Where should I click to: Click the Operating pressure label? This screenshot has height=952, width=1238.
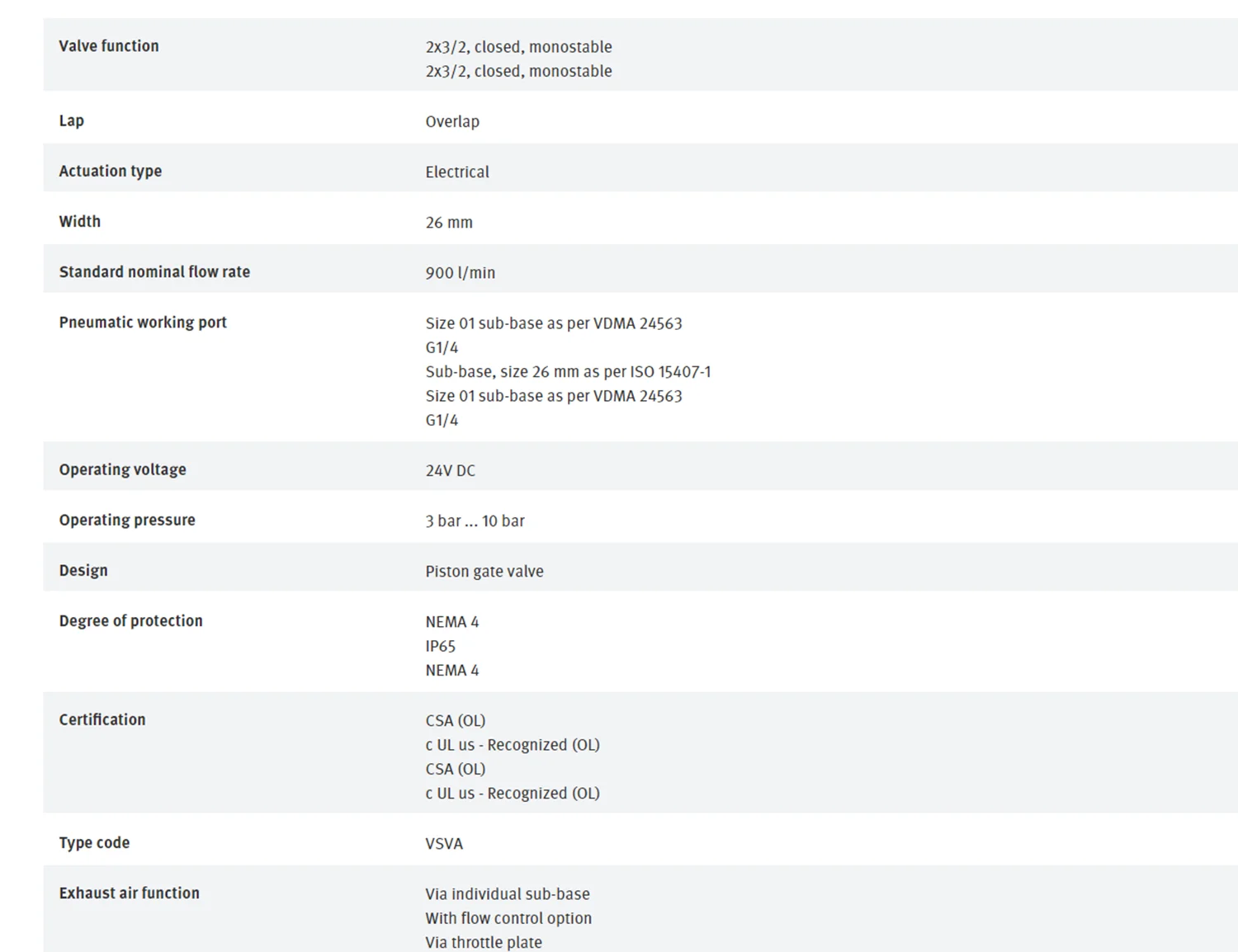click(x=127, y=521)
